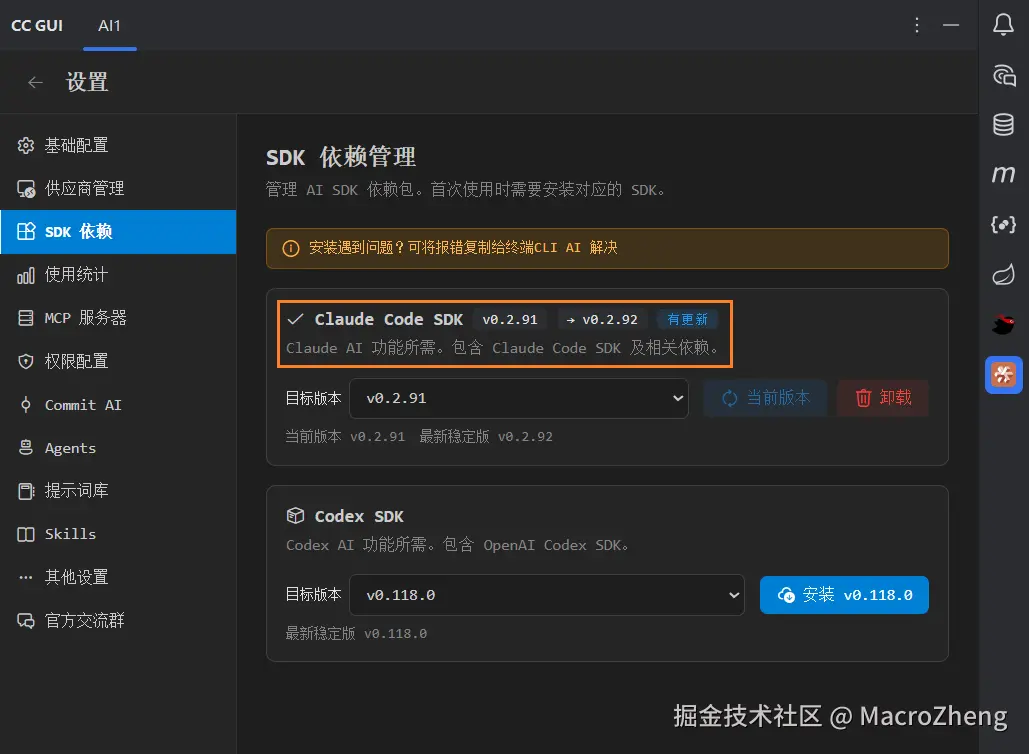Expand Claude Code SDK 目标版本 dropdown
Screen dimensions: 1029x754
point(518,398)
